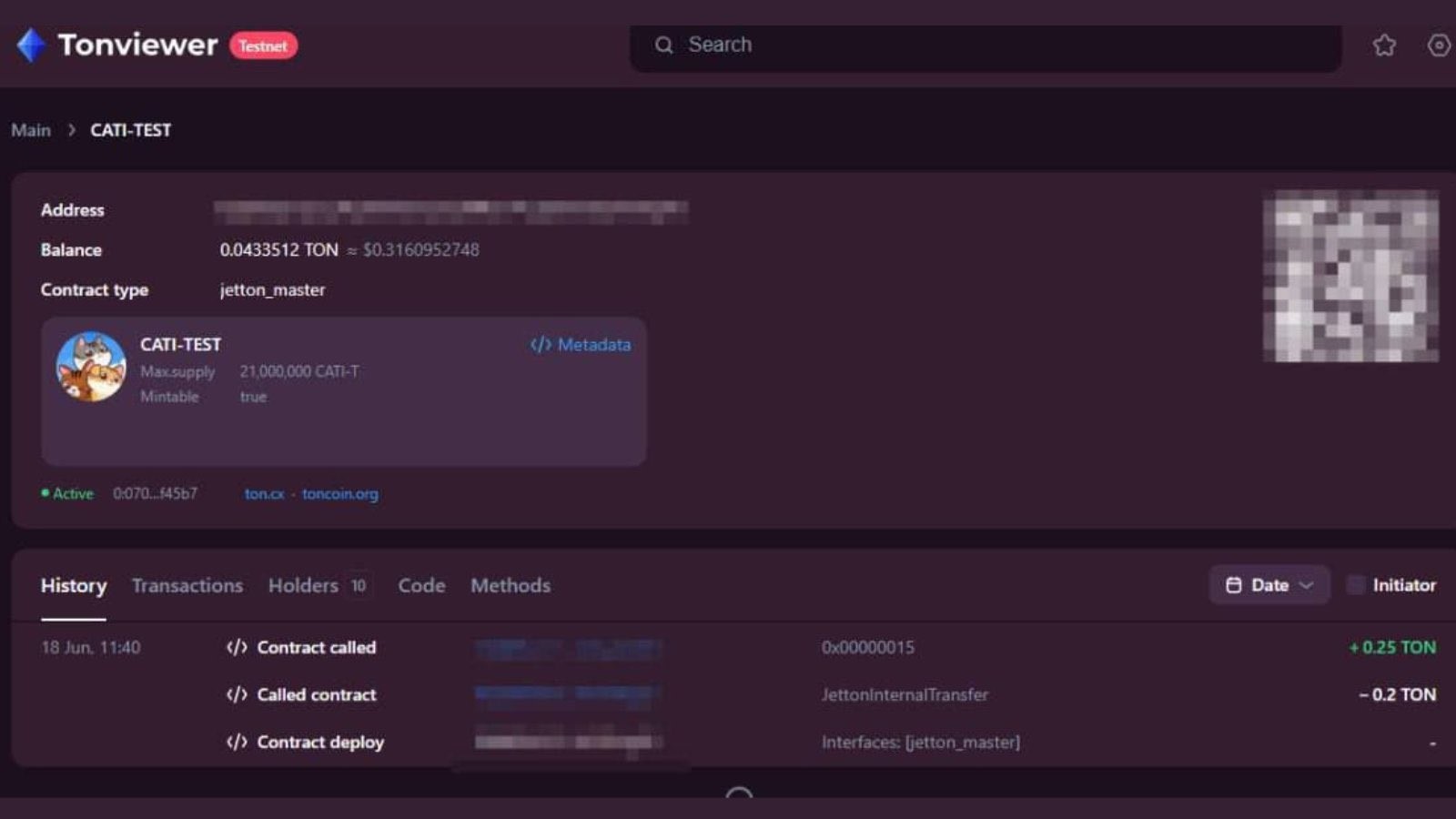Click the Tonviewer diamond logo icon

31,45
